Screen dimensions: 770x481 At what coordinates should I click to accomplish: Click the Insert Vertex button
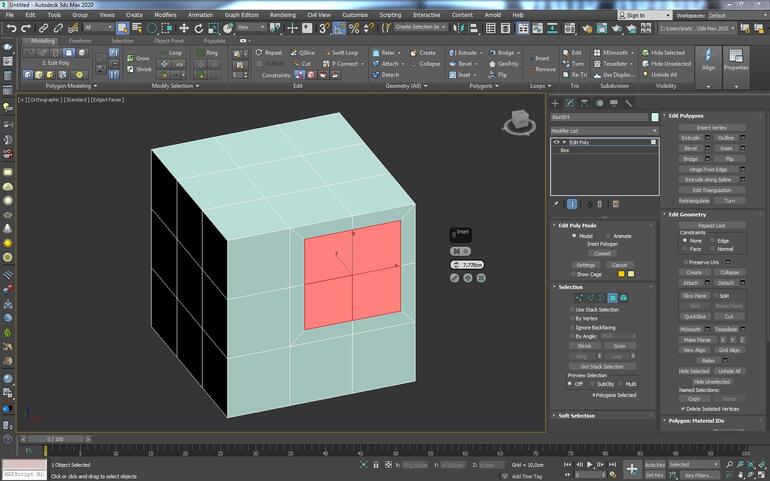pyautogui.click(x=712, y=128)
